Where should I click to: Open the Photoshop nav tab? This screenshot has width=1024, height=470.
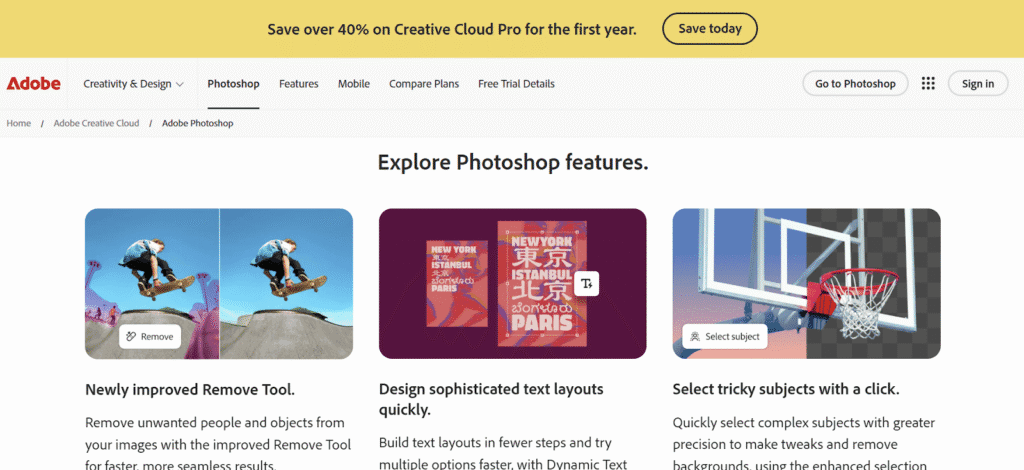click(x=233, y=84)
